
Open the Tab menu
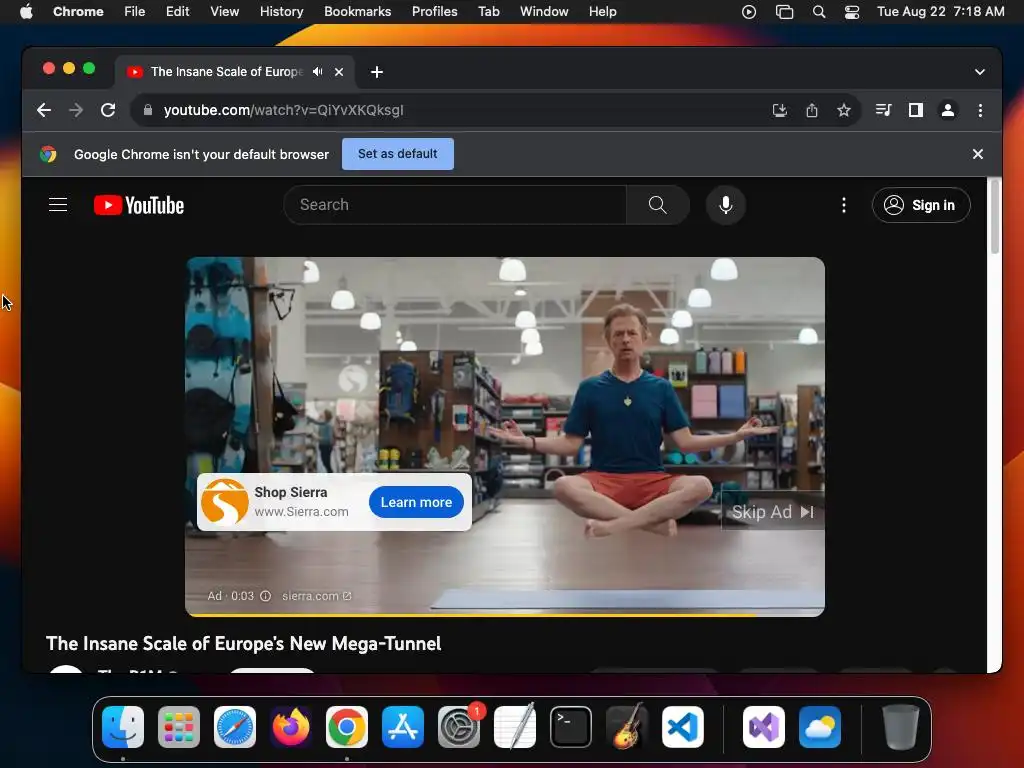(488, 12)
